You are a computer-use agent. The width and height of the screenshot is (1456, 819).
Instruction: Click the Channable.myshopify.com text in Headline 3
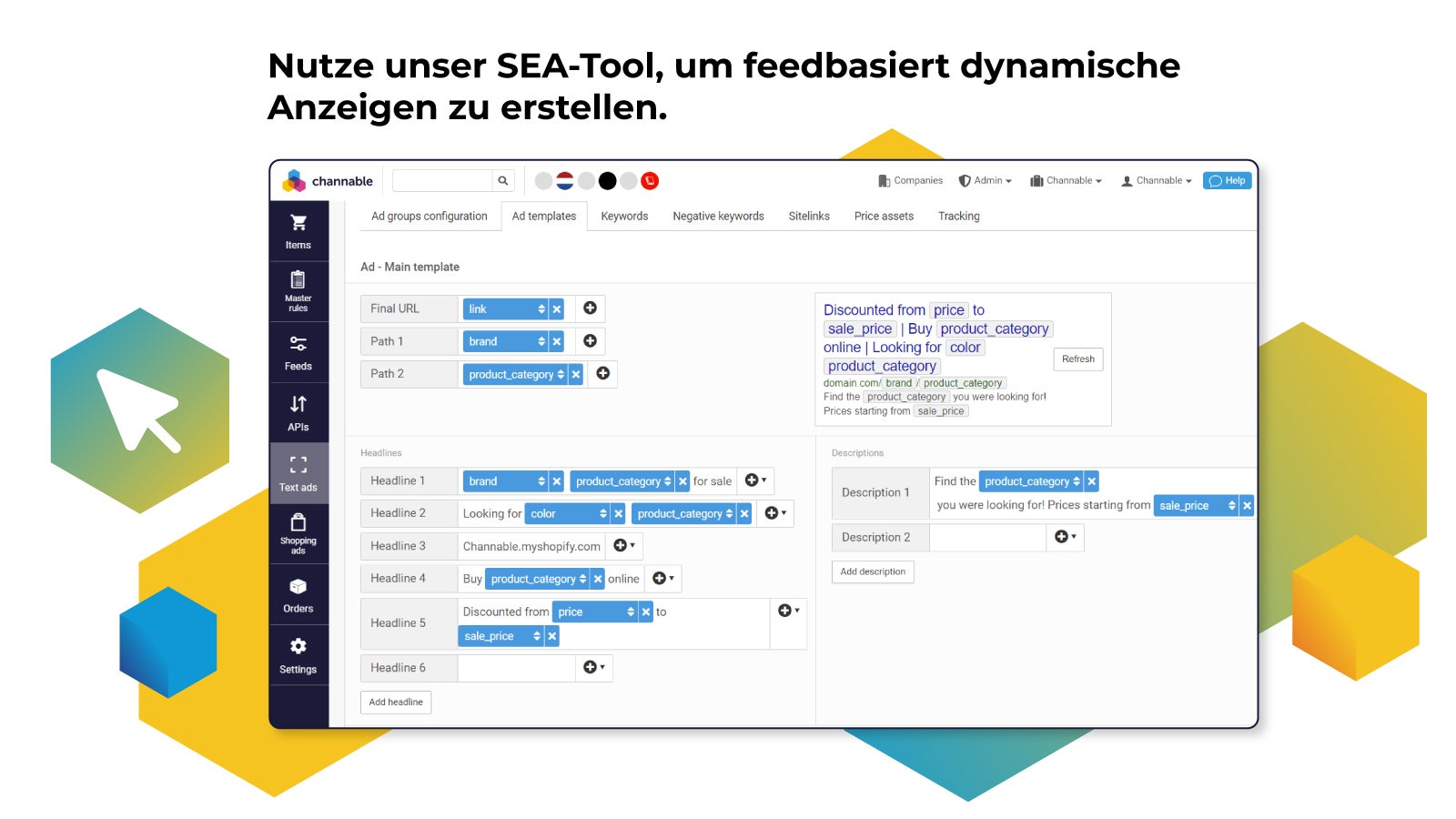[x=531, y=547]
